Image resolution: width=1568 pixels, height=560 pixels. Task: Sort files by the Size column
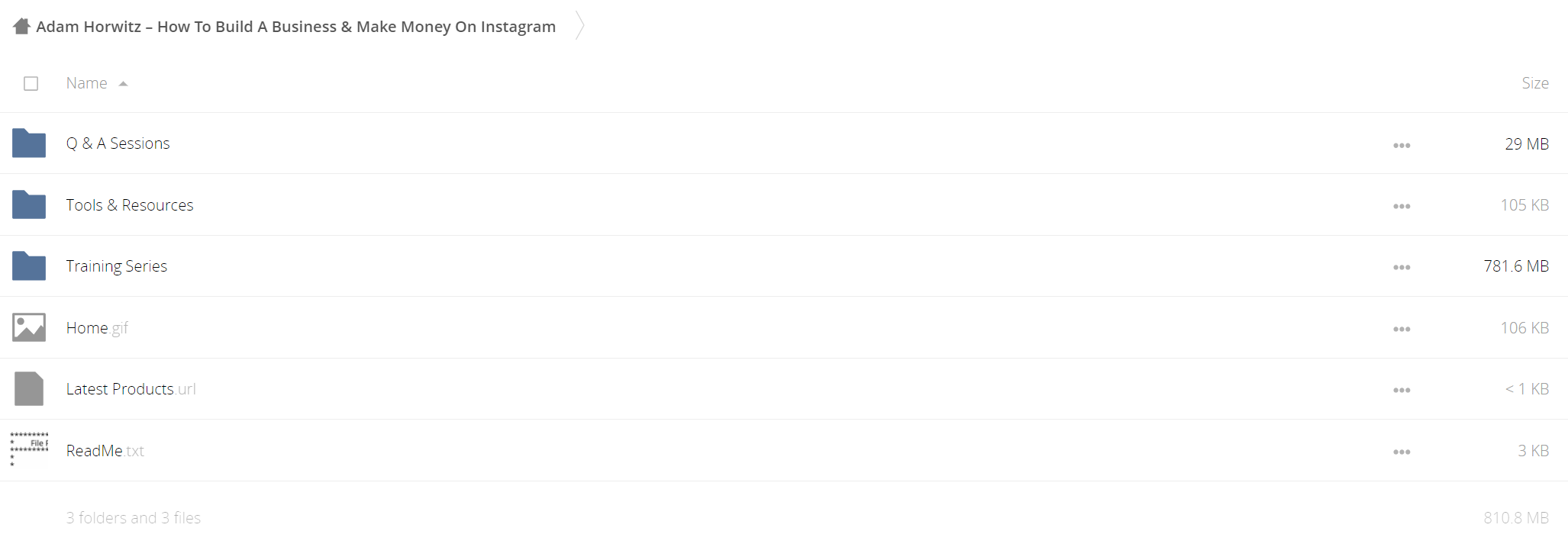click(1535, 83)
